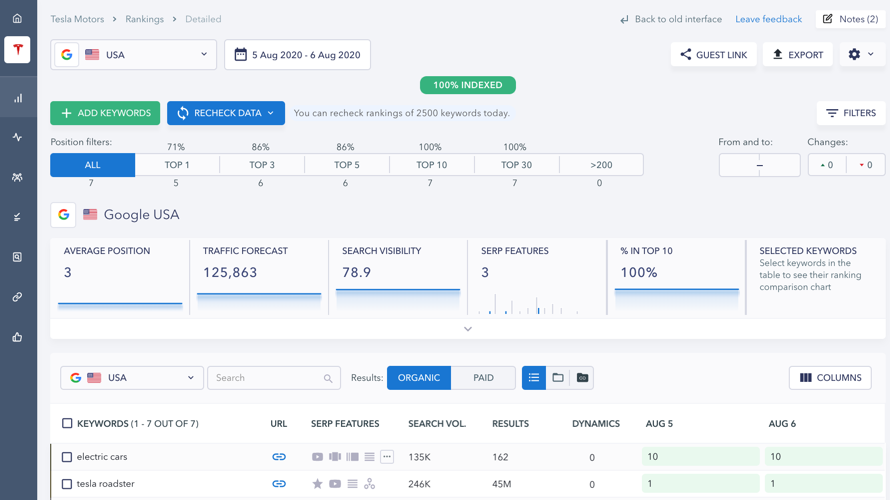Click the bar chart rankings sidebar icon

click(17, 98)
